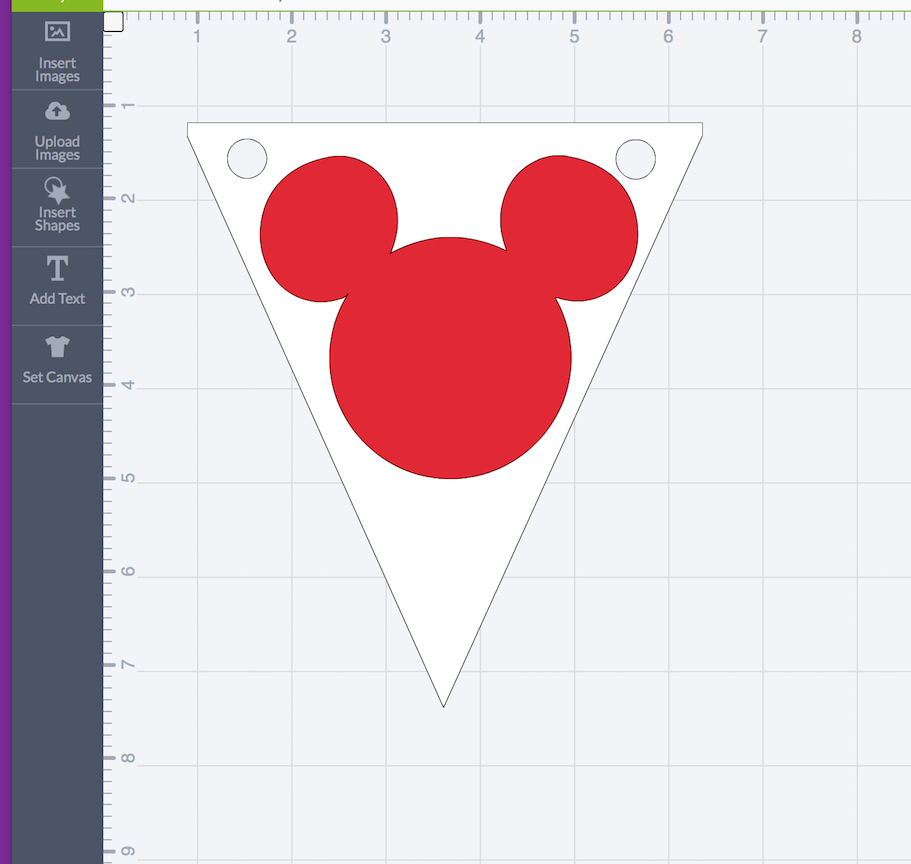Screen dimensions: 911x864
Task: Choose the Add Text 'T' icon
Action: click(57, 268)
